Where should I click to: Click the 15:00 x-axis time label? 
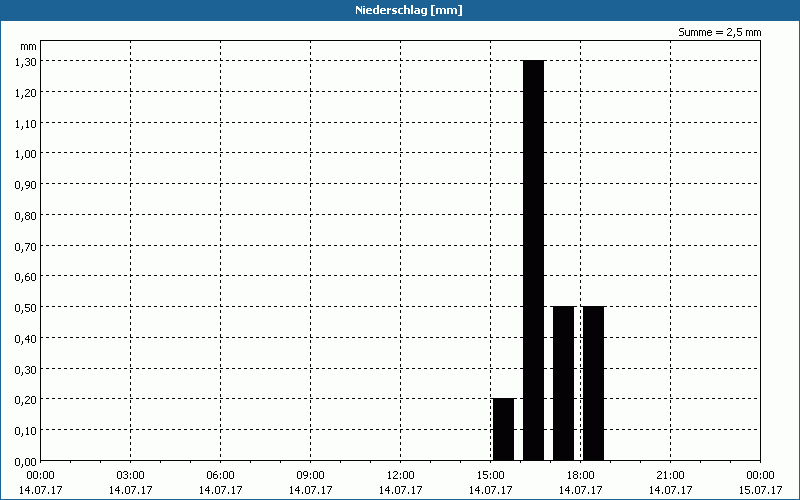490,476
